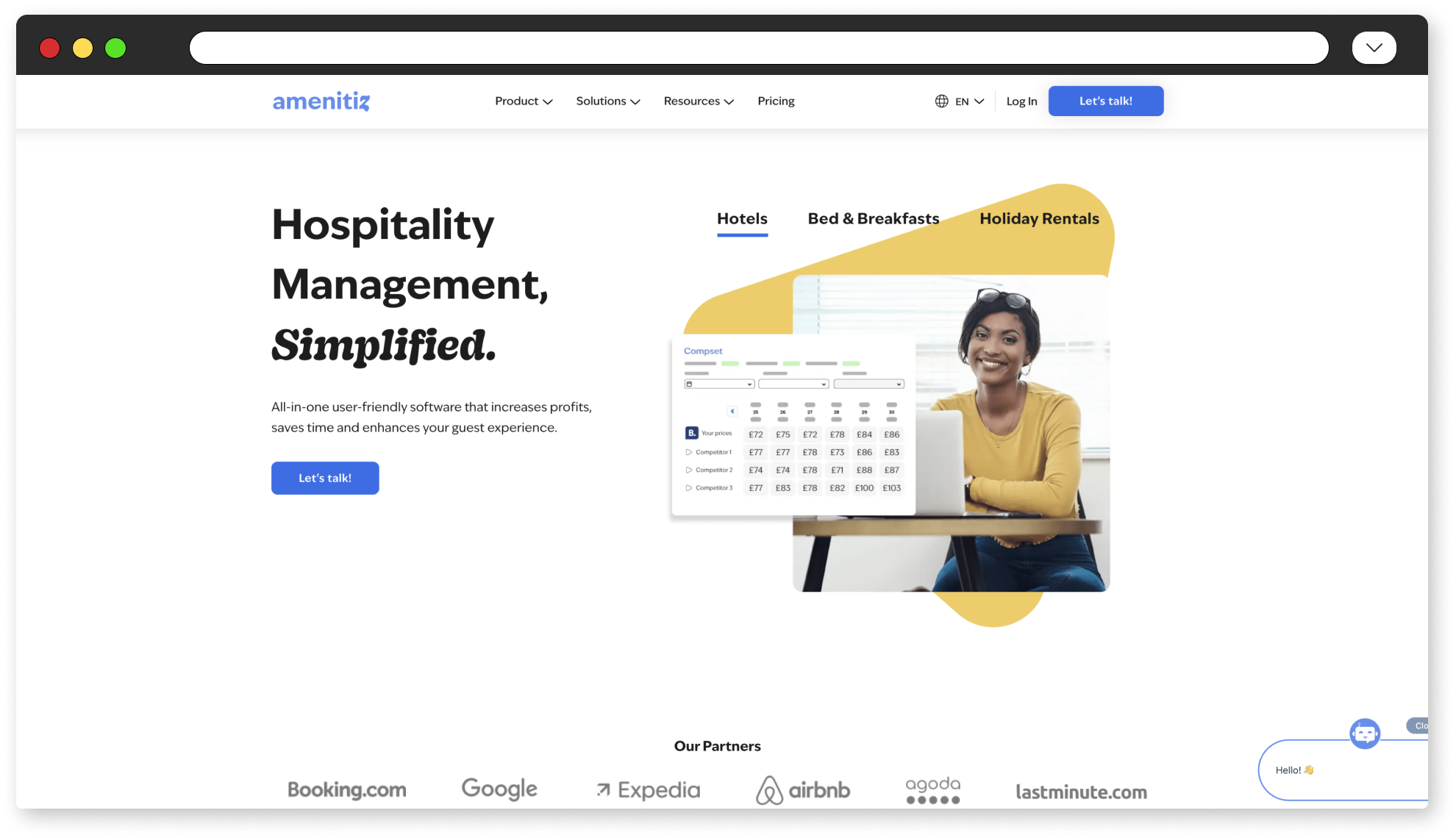Click the Let's talk! CTA button
The height and width of the screenshot is (838, 1456).
click(324, 477)
